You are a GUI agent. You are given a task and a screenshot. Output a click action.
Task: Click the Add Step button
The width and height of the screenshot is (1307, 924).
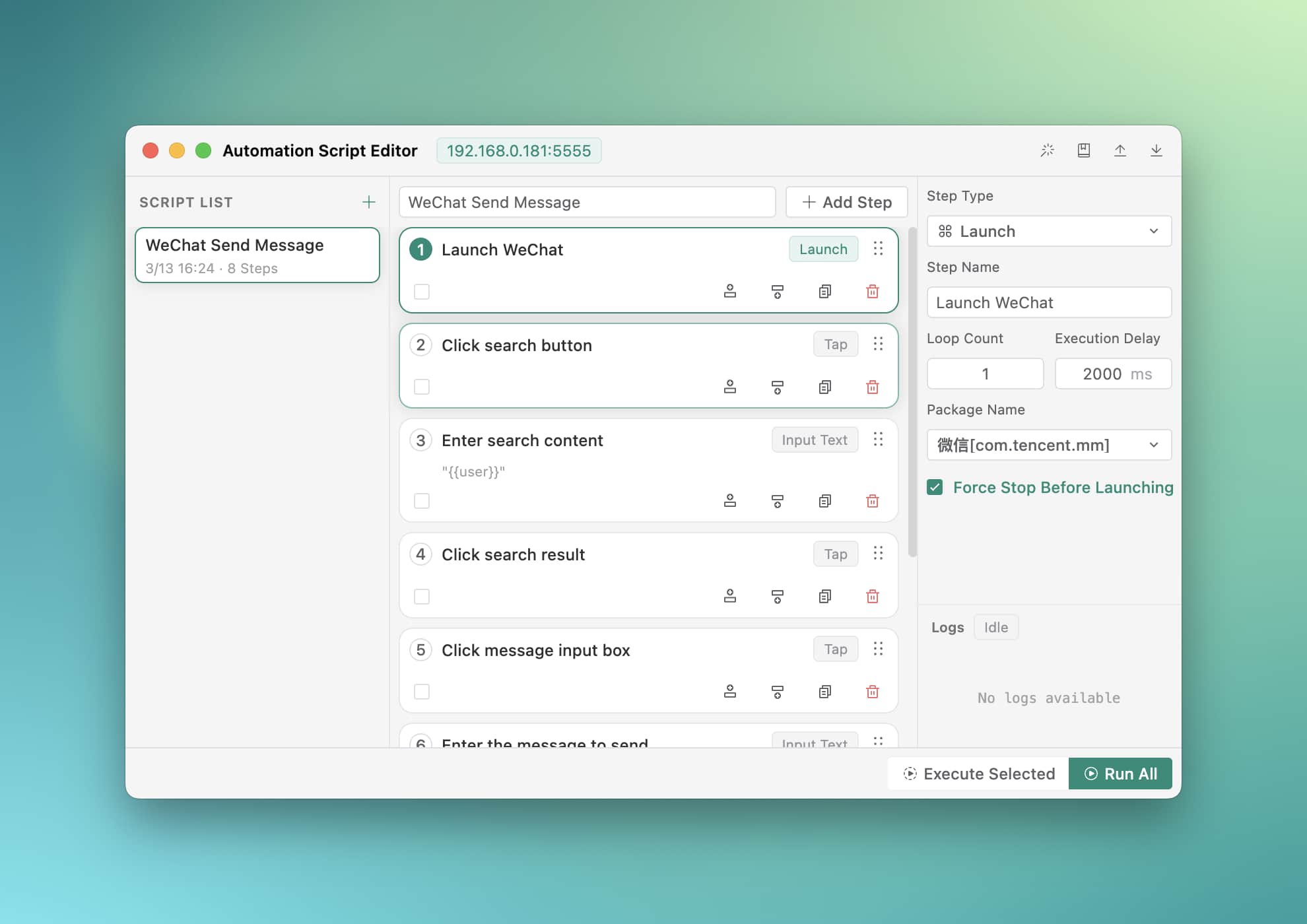click(x=846, y=202)
